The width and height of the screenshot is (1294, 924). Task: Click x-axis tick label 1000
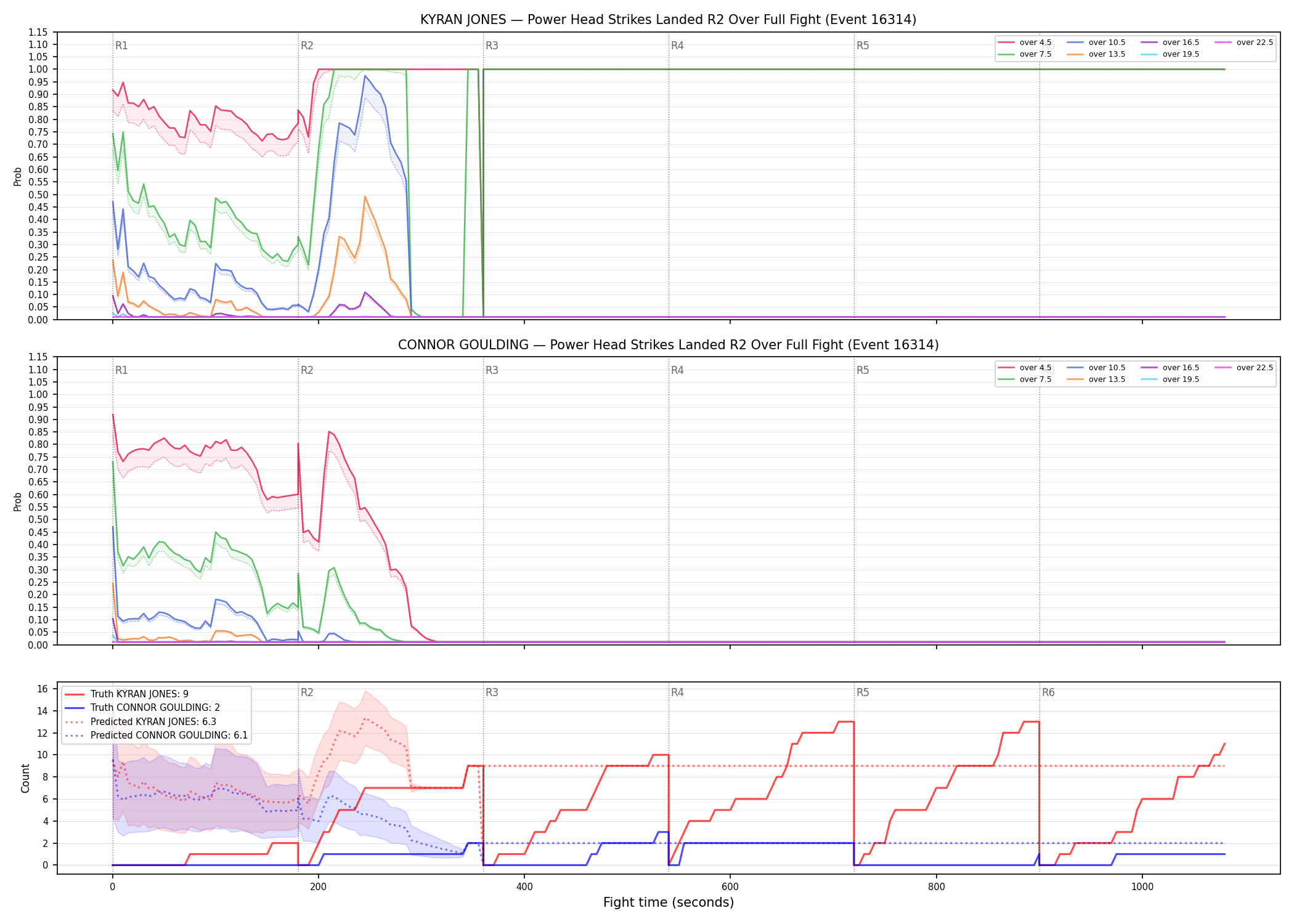tap(1142, 887)
